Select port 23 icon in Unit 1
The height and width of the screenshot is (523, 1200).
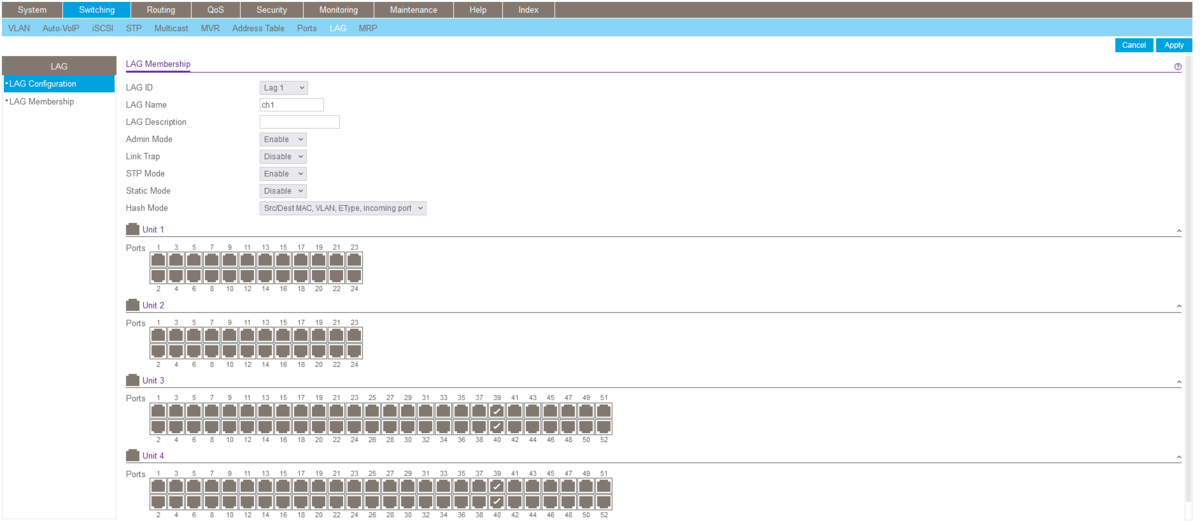[354, 260]
